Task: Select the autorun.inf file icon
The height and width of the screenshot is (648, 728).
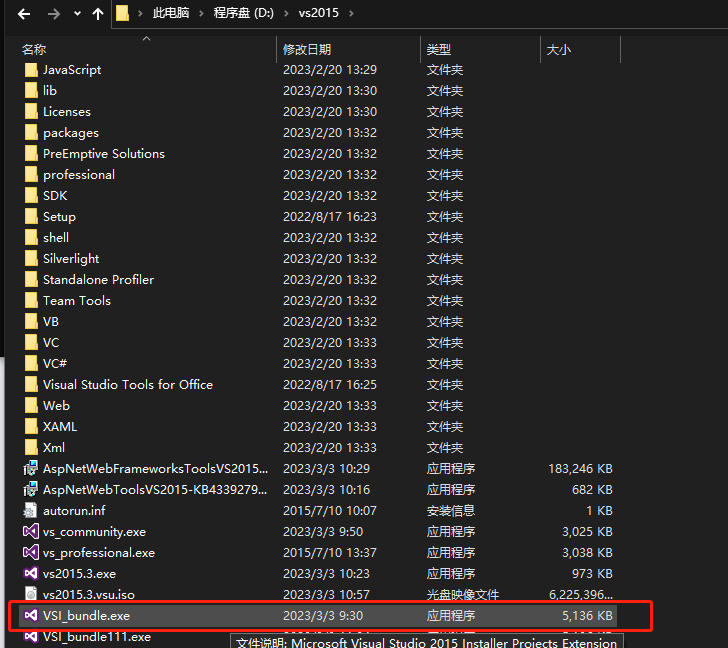Action: pos(30,511)
